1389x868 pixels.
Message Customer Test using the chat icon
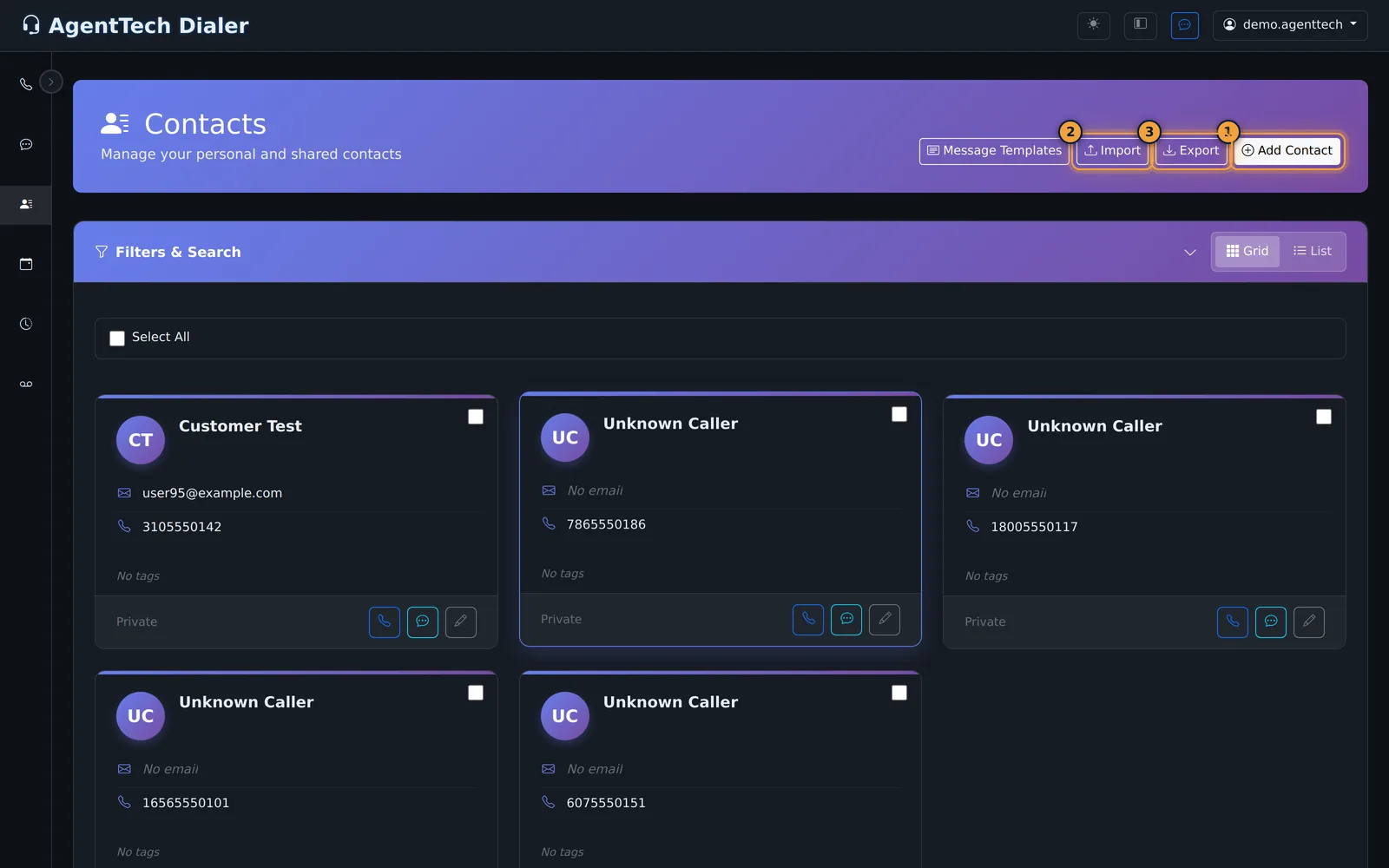[423, 621]
